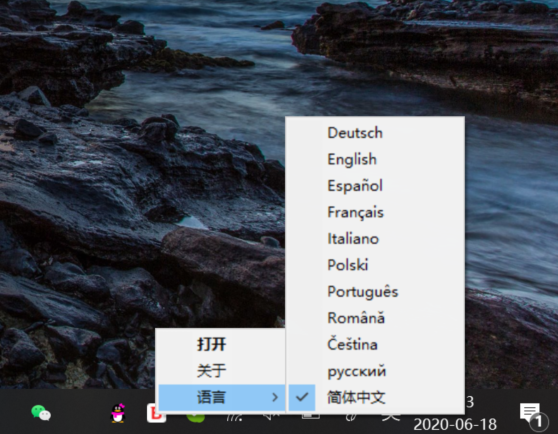The width and height of the screenshot is (558, 434).
Task: Expand the 语言 submenu entry
Action: (x=221, y=397)
